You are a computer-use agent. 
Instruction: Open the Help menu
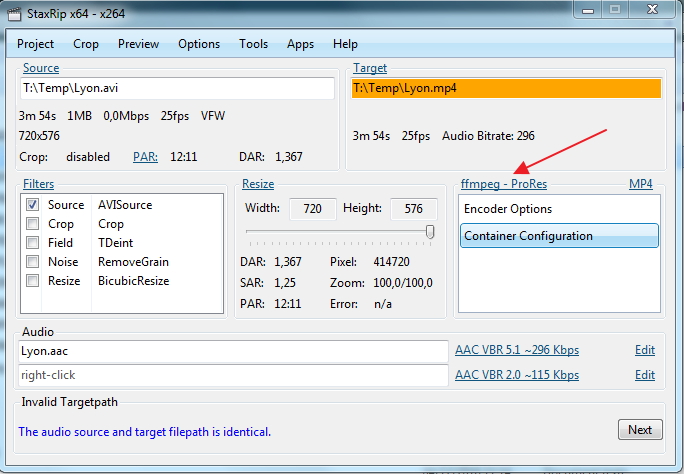click(x=345, y=44)
